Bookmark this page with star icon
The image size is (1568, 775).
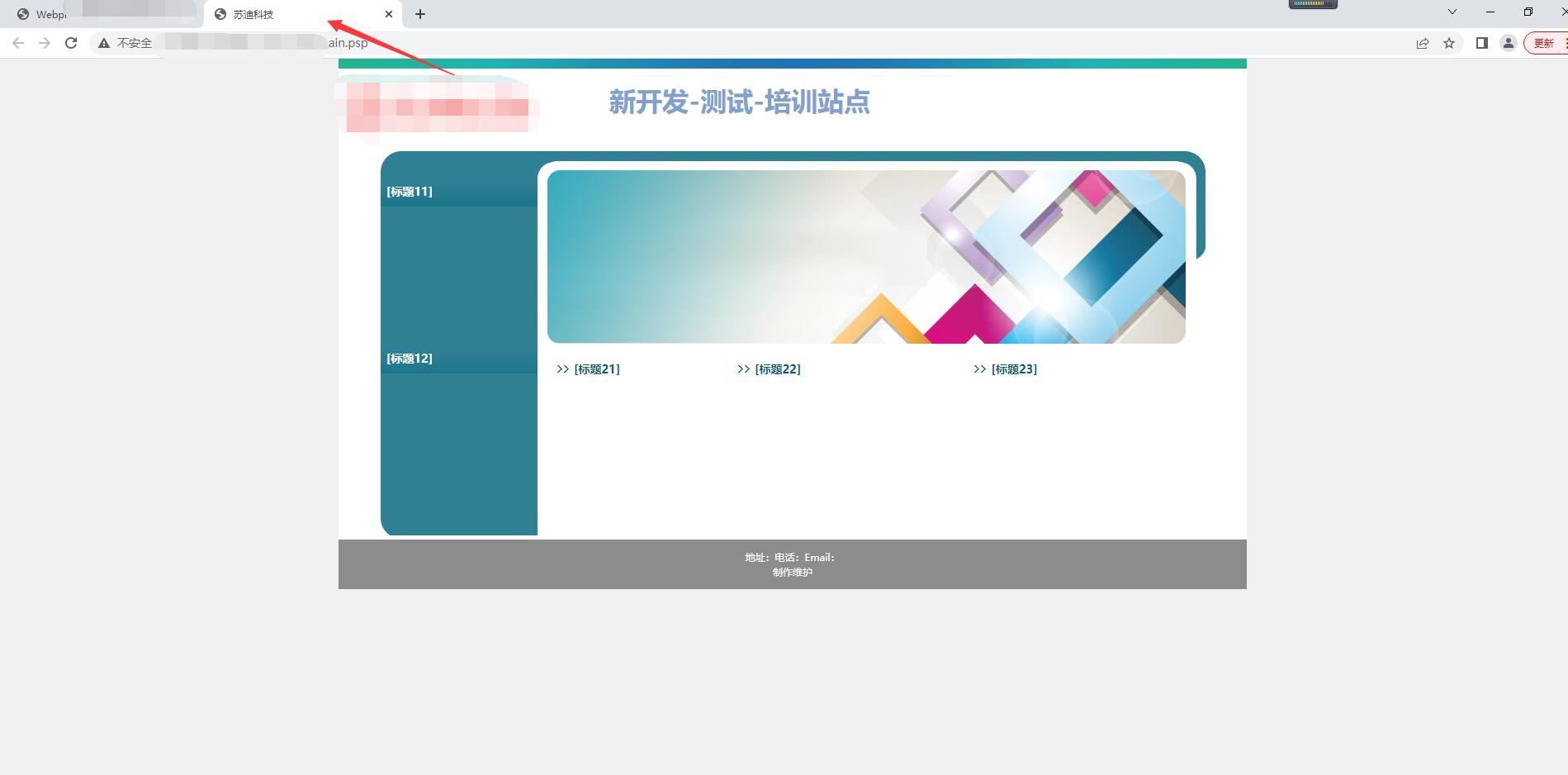coord(1449,43)
